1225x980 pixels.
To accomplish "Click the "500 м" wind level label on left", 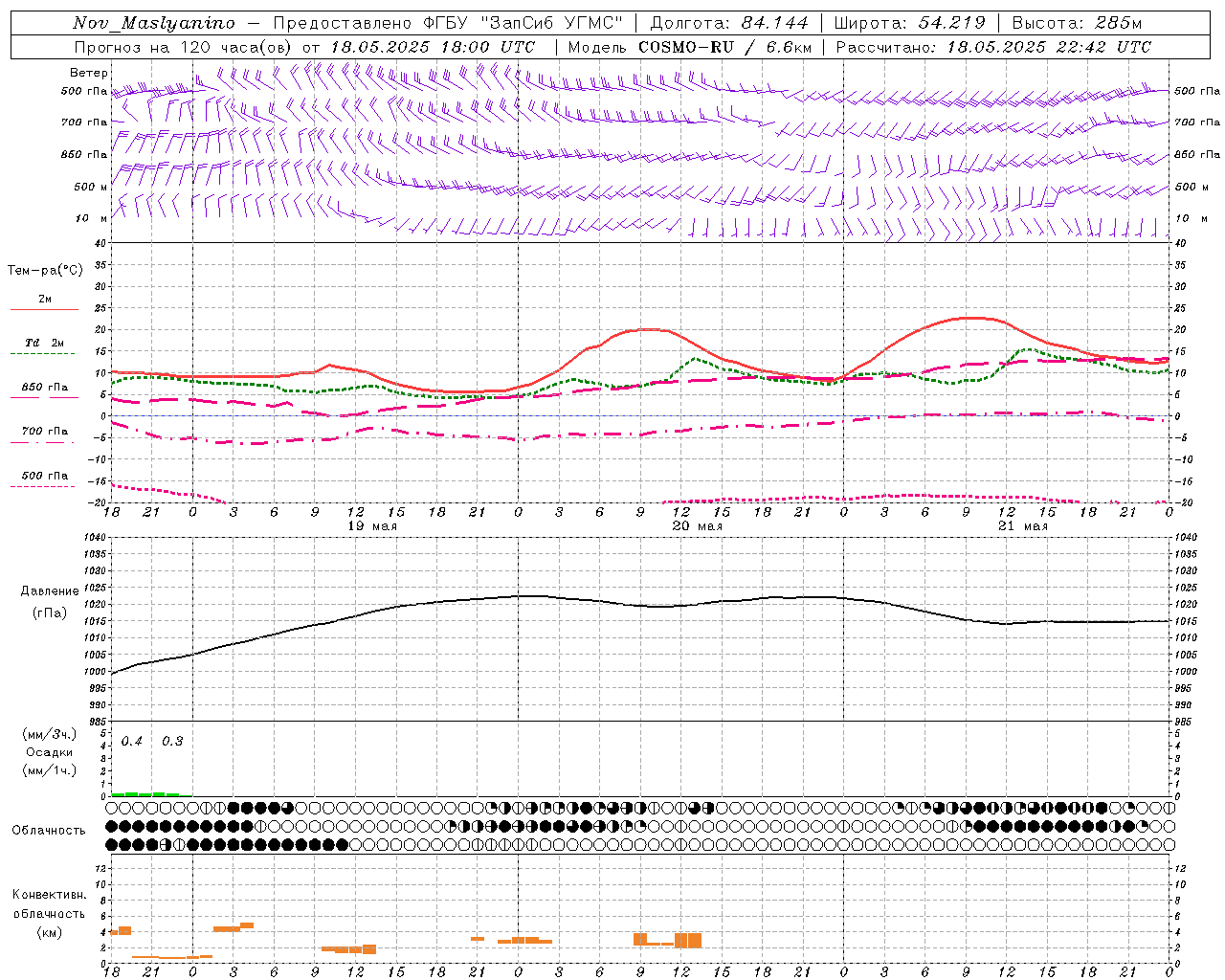I will click(x=91, y=187).
